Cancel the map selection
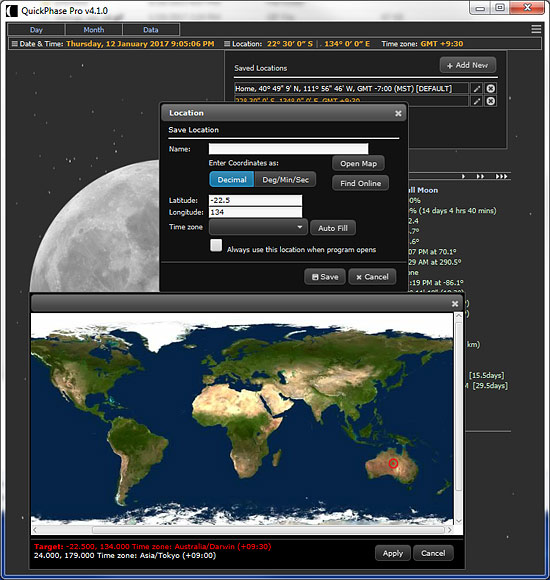The width and height of the screenshot is (550, 580). tap(433, 553)
